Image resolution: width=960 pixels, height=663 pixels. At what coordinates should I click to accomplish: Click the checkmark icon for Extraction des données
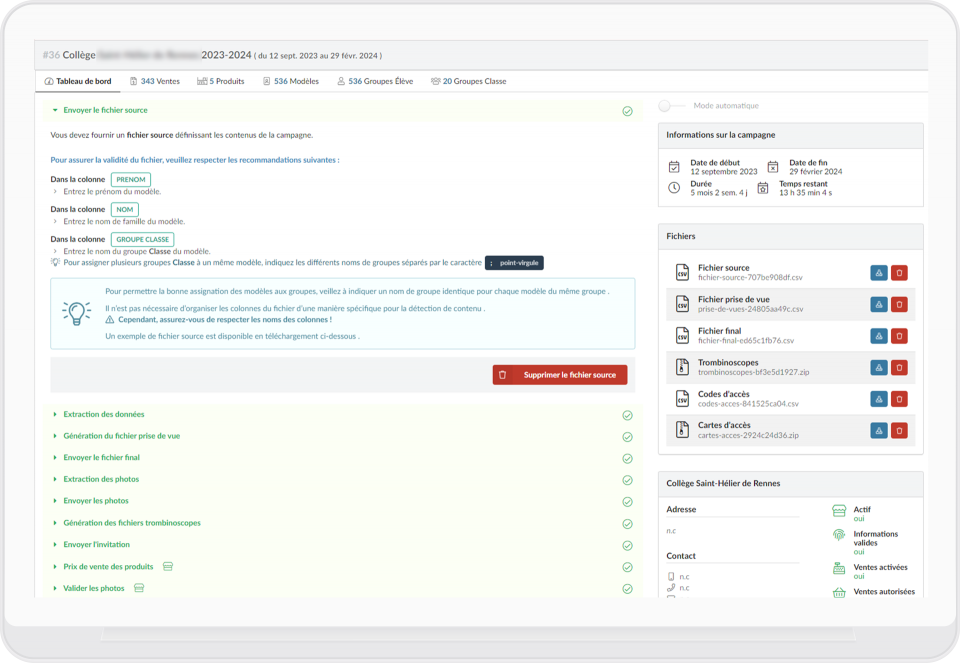pos(628,415)
